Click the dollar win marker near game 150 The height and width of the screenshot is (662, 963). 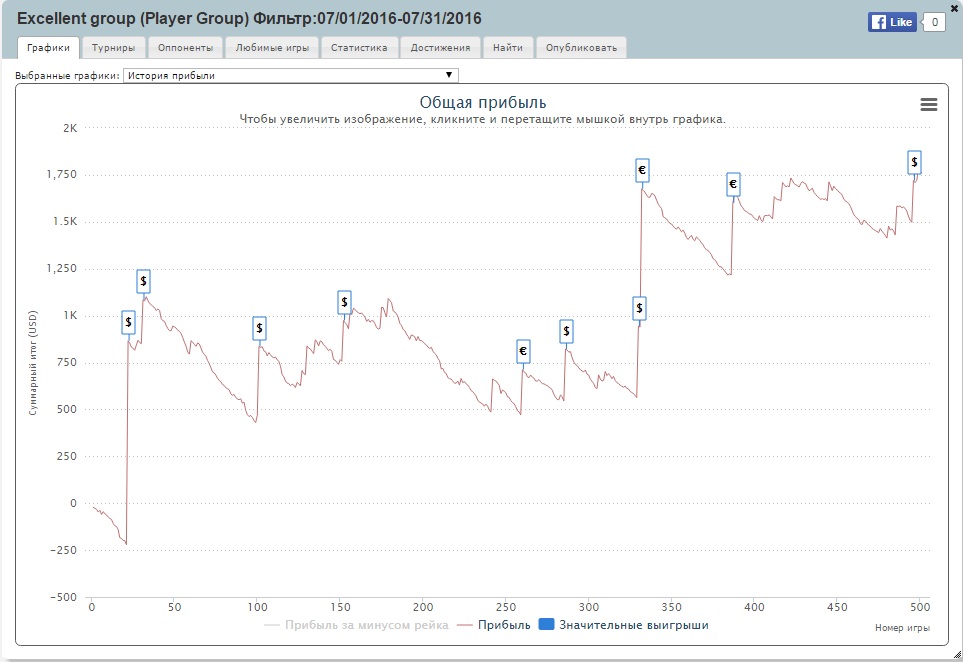click(x=345, y=302)
